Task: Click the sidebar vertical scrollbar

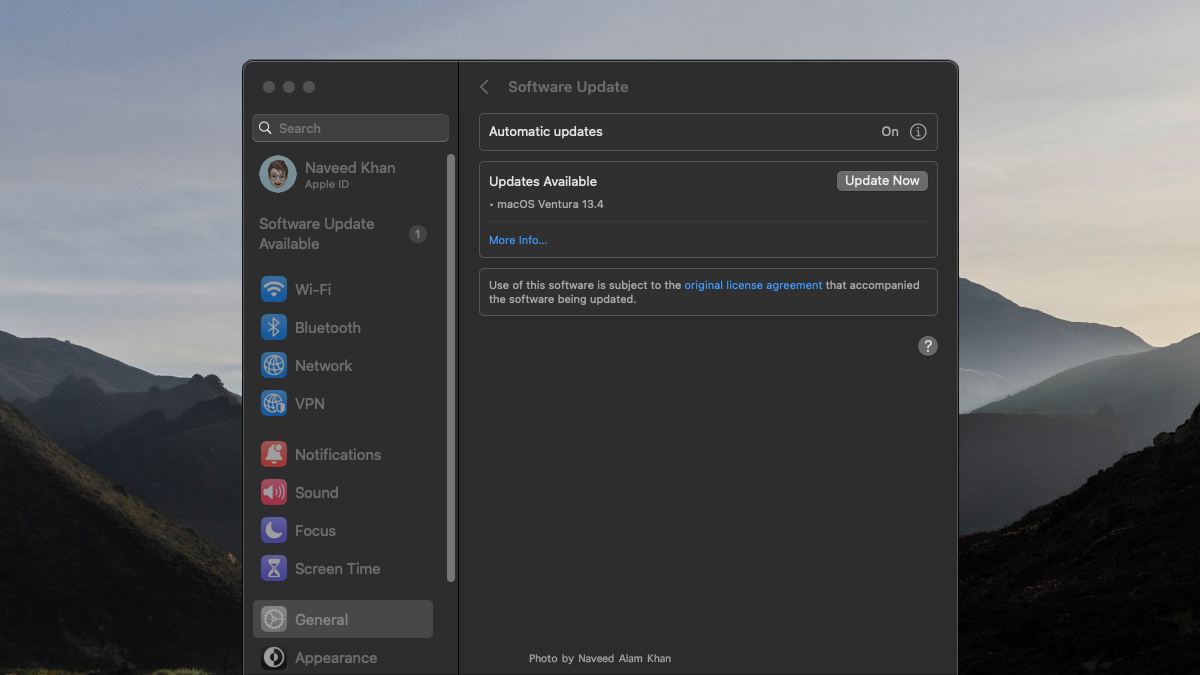Action: click(x=451, y=366)
